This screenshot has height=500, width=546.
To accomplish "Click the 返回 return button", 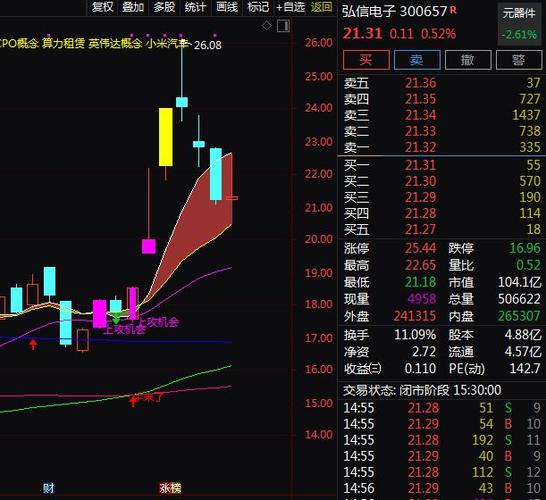I will (321, 7).
